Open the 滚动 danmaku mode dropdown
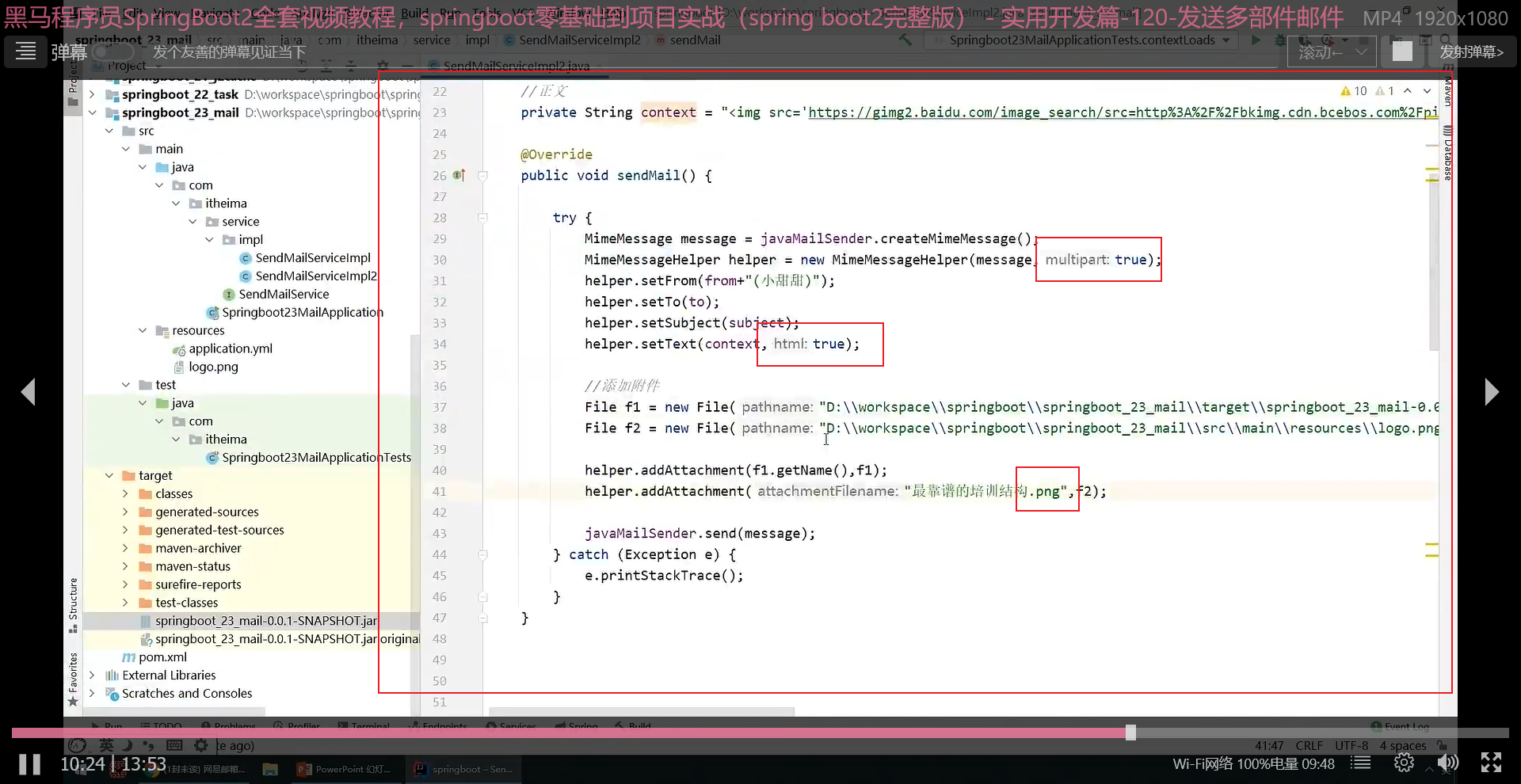 1332,52
